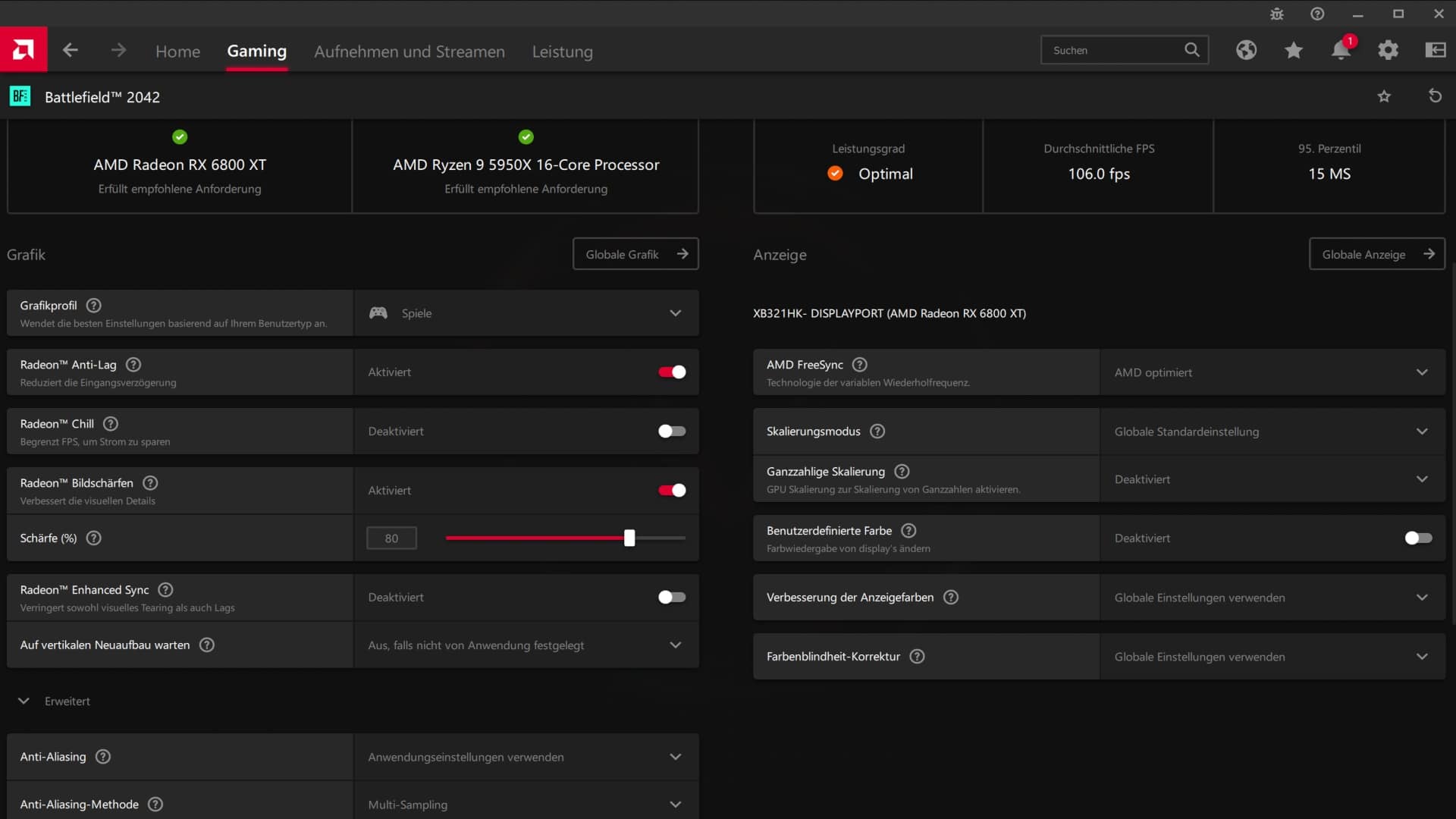Click AMD Ryzen 9 5950X processor card
The height and width of the screenshot is (819, 1456).
click(526, 166)
